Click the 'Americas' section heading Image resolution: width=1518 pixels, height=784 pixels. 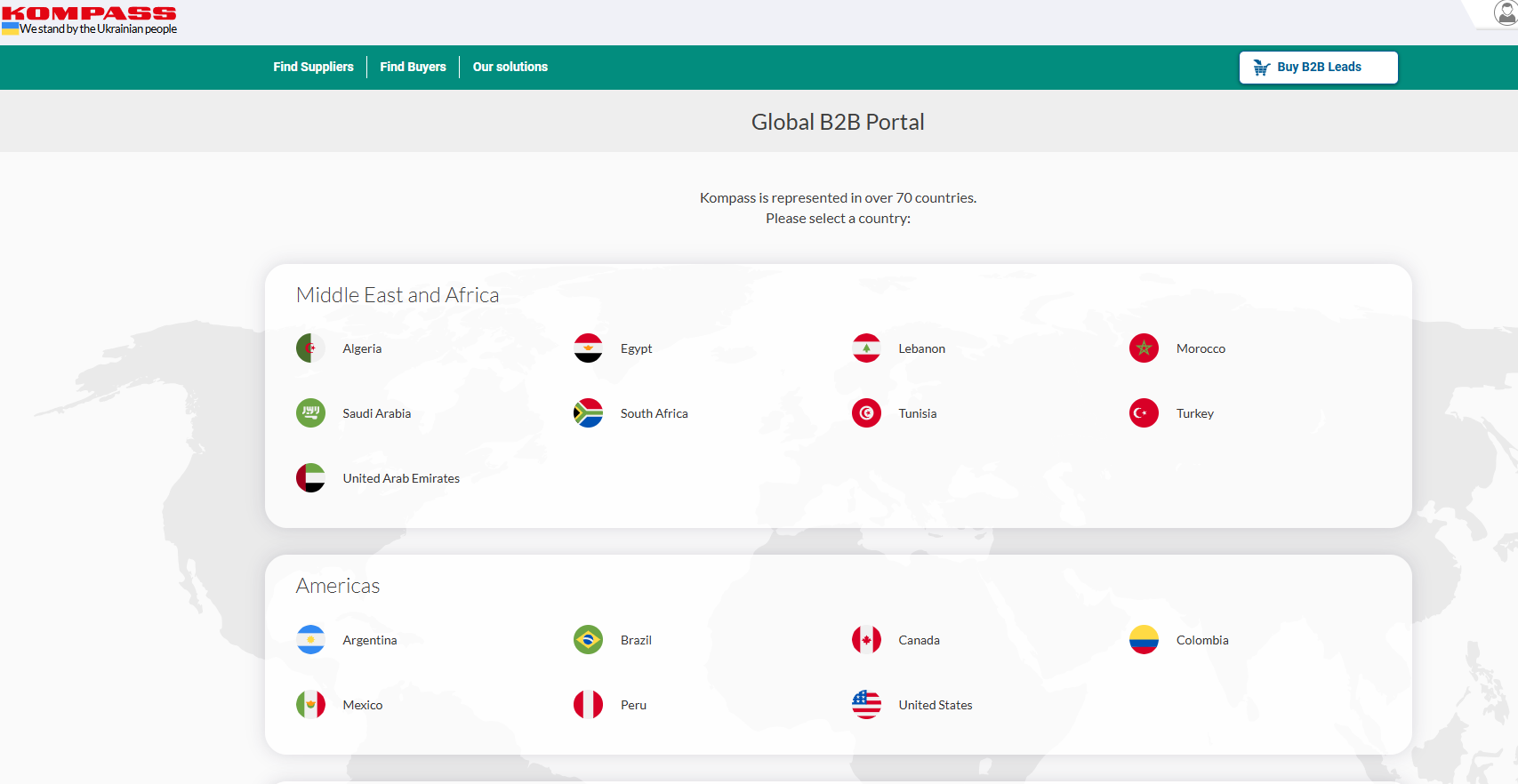pos(338,586)
